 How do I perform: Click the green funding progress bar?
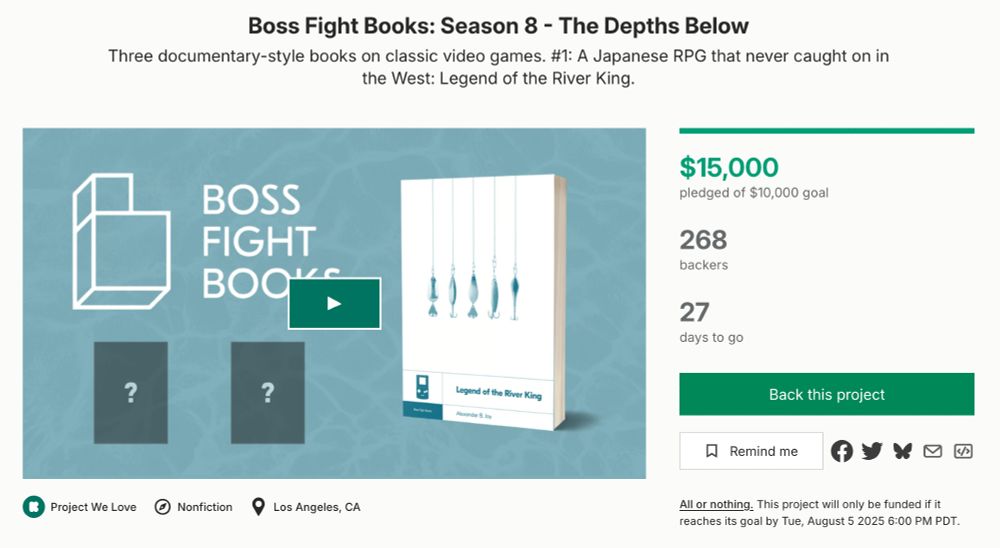coord(826,130)
